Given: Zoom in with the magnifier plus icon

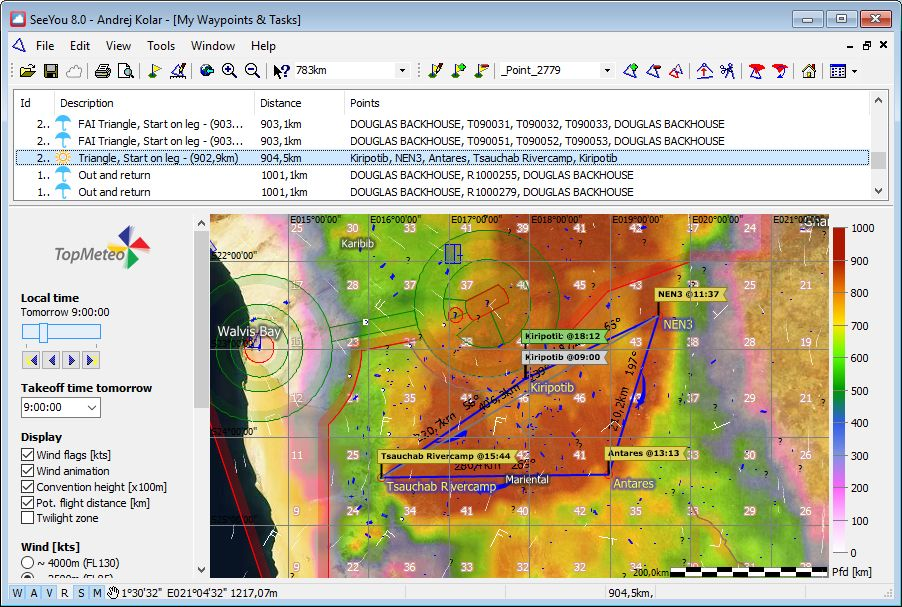Looking at the screenshot, I should click(x=229, y=71).
